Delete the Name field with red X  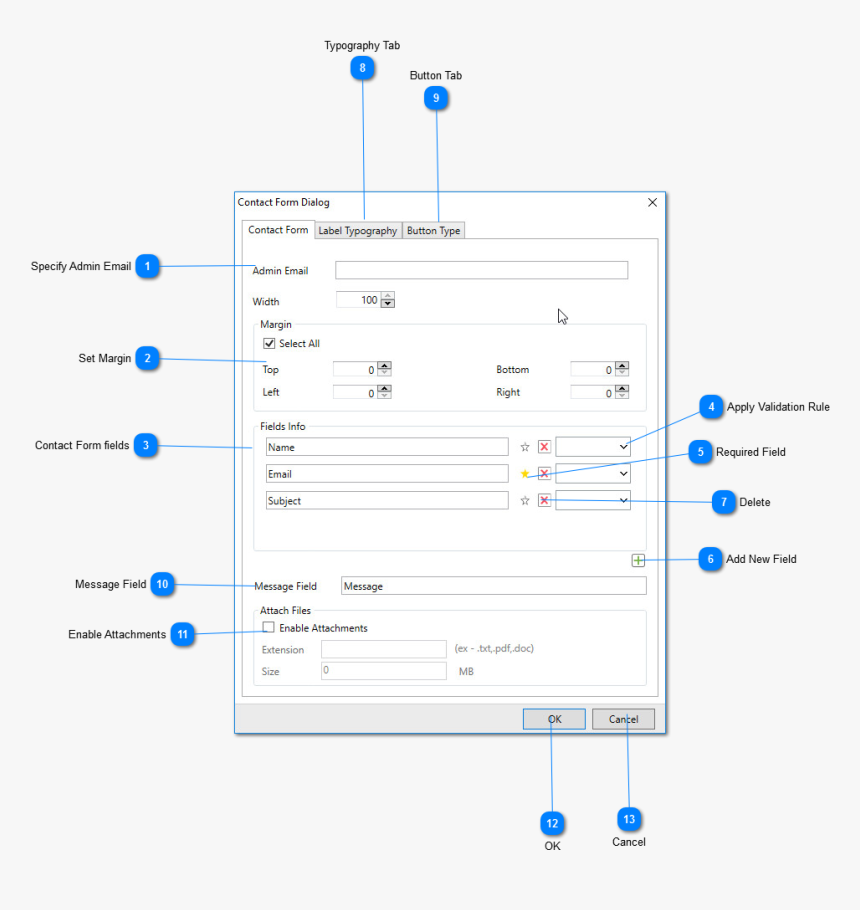544,447
